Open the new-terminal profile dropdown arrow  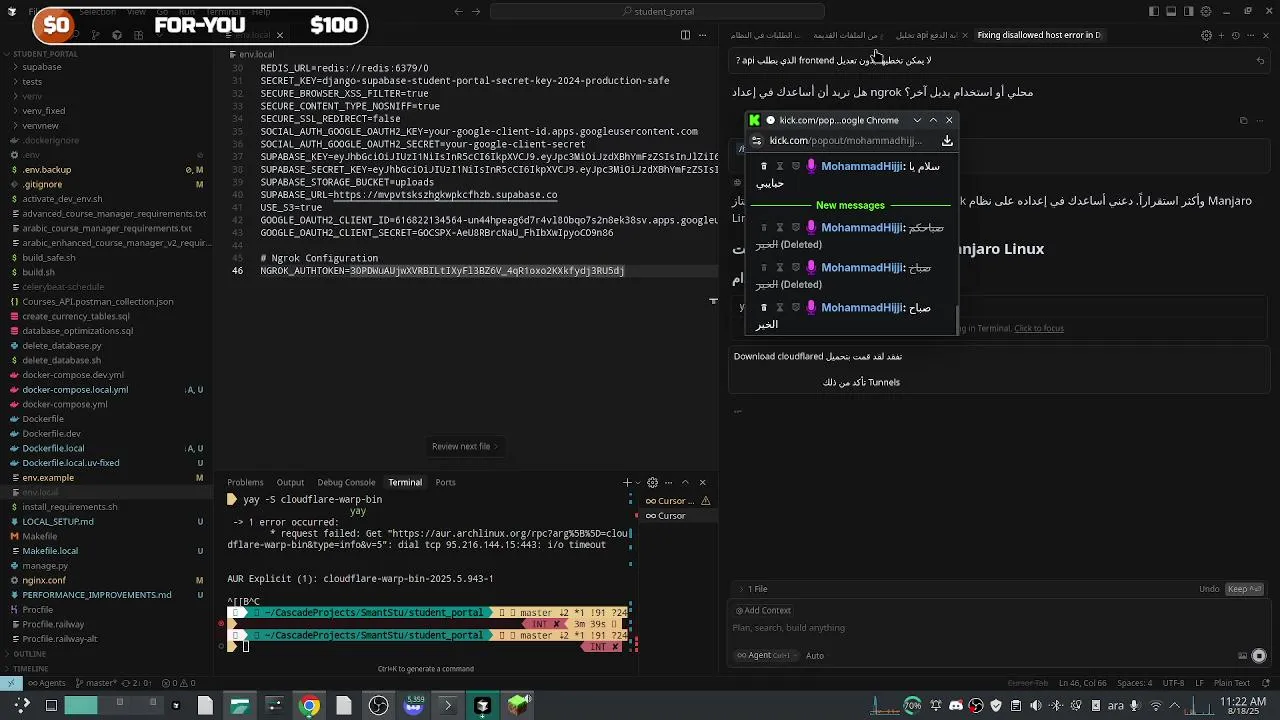click(637, 482)
